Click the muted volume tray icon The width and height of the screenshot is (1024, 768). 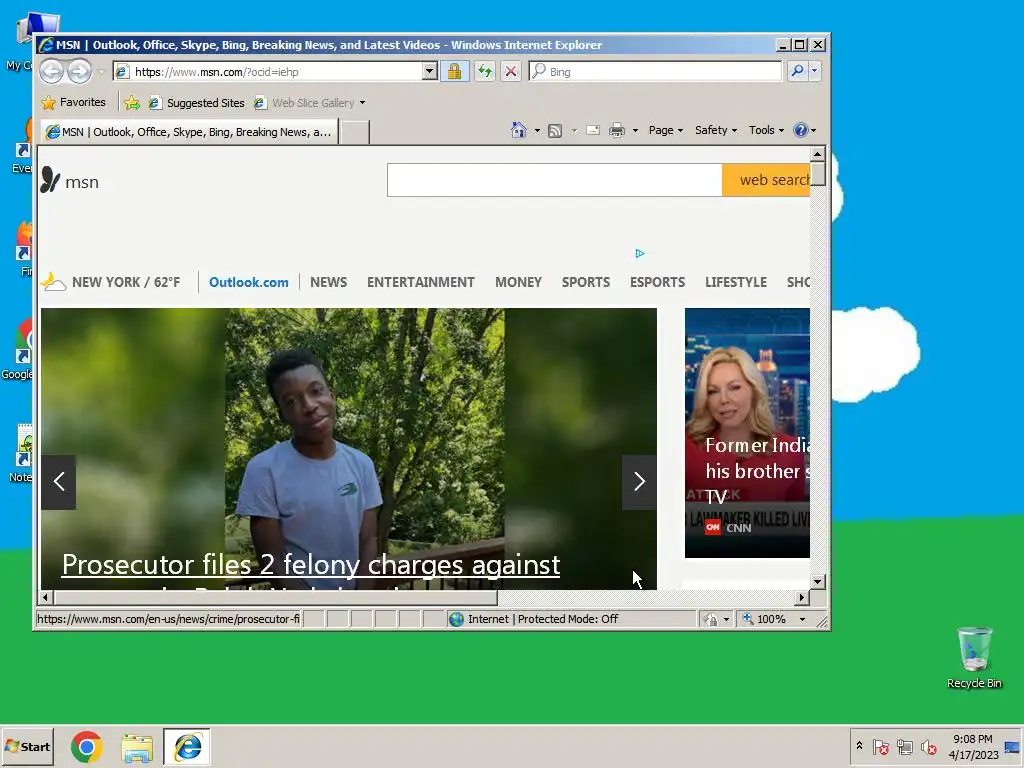(x=929, y=746)
